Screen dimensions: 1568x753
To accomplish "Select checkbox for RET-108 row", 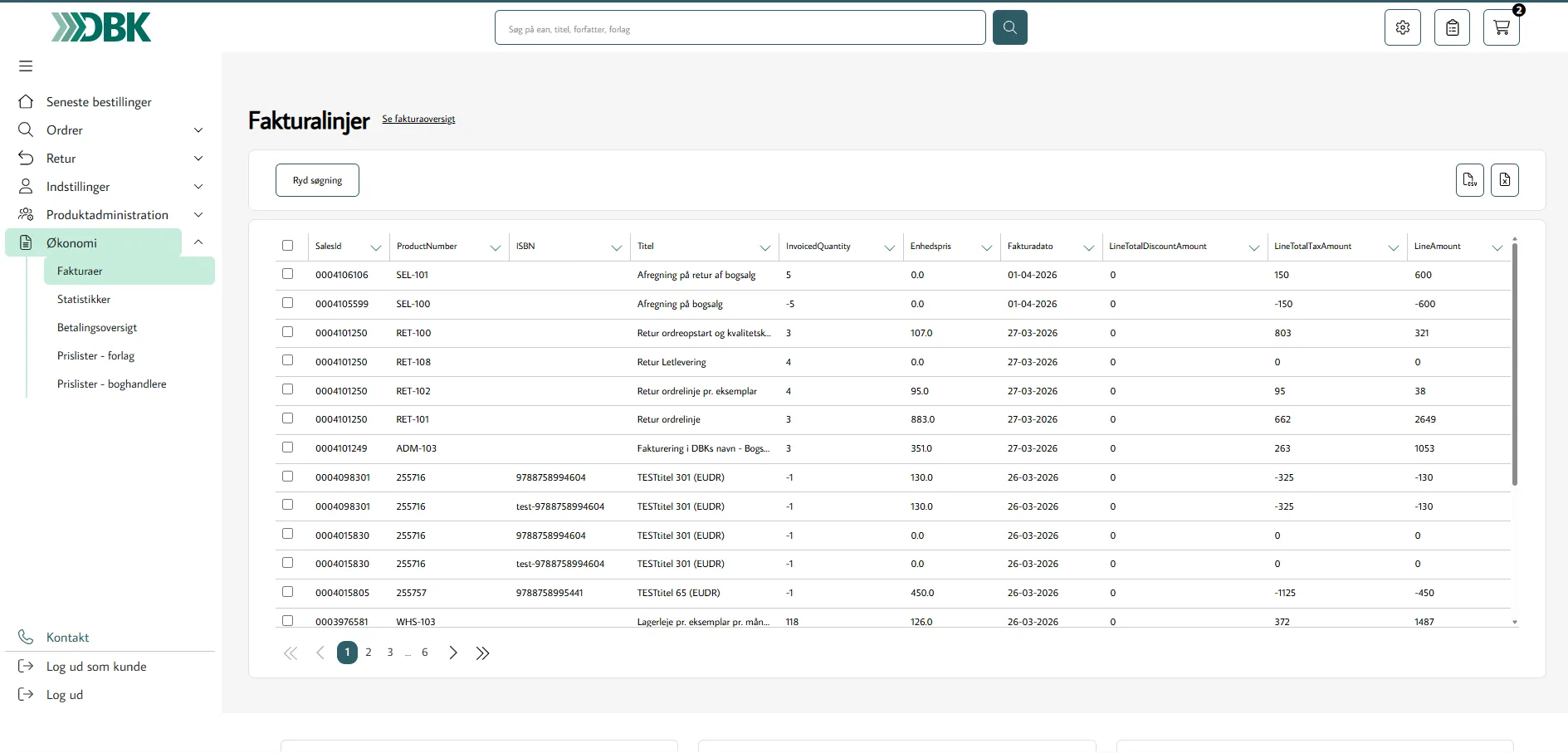I will (288, 360).
